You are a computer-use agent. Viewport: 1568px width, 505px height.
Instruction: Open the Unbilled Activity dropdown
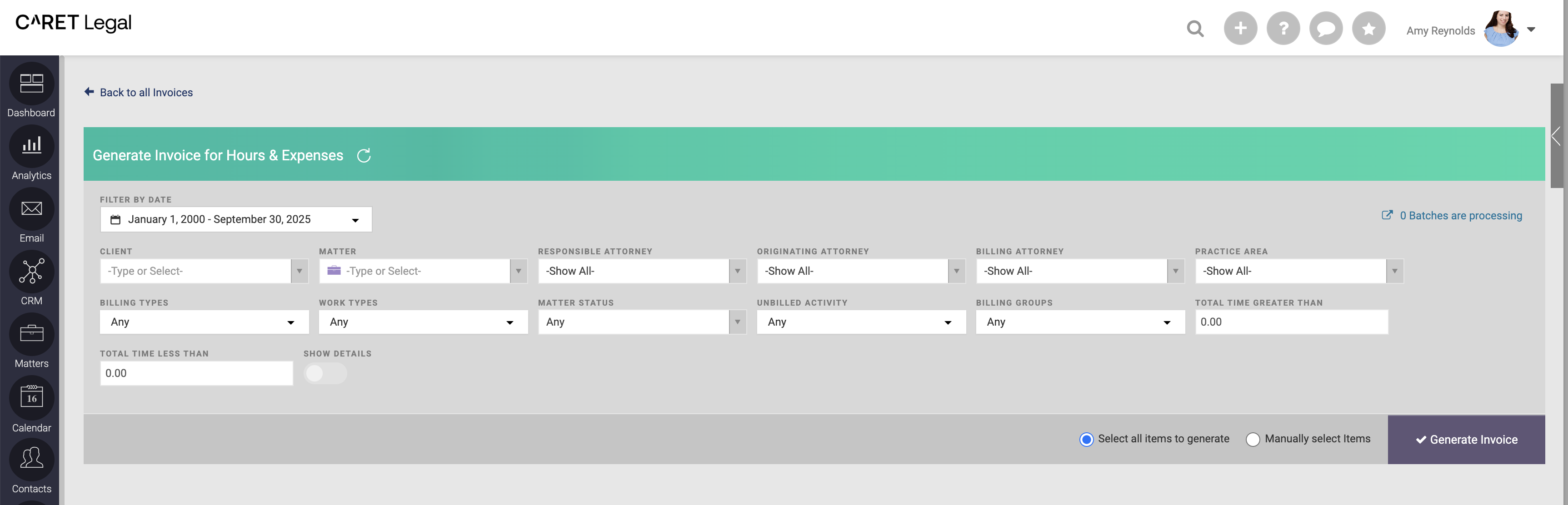point(861,322)
